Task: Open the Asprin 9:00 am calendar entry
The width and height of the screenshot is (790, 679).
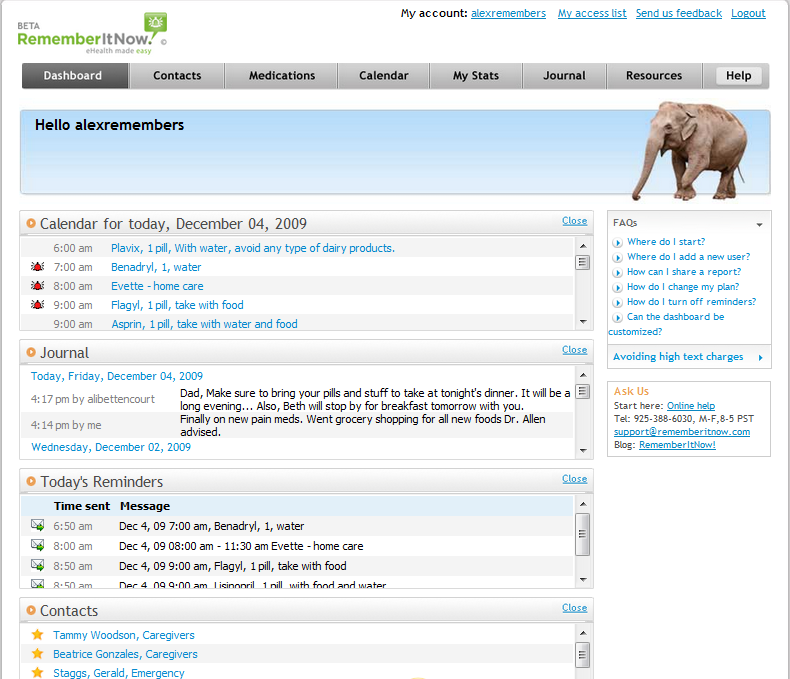Action: [205, 324]
